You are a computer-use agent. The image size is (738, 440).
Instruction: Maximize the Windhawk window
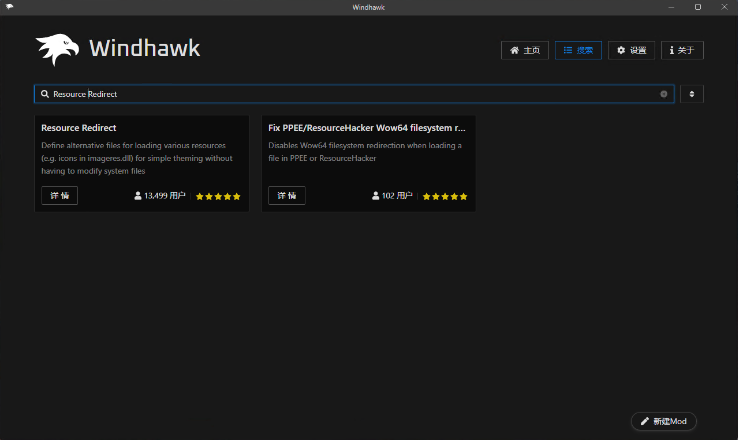point(698,7)
